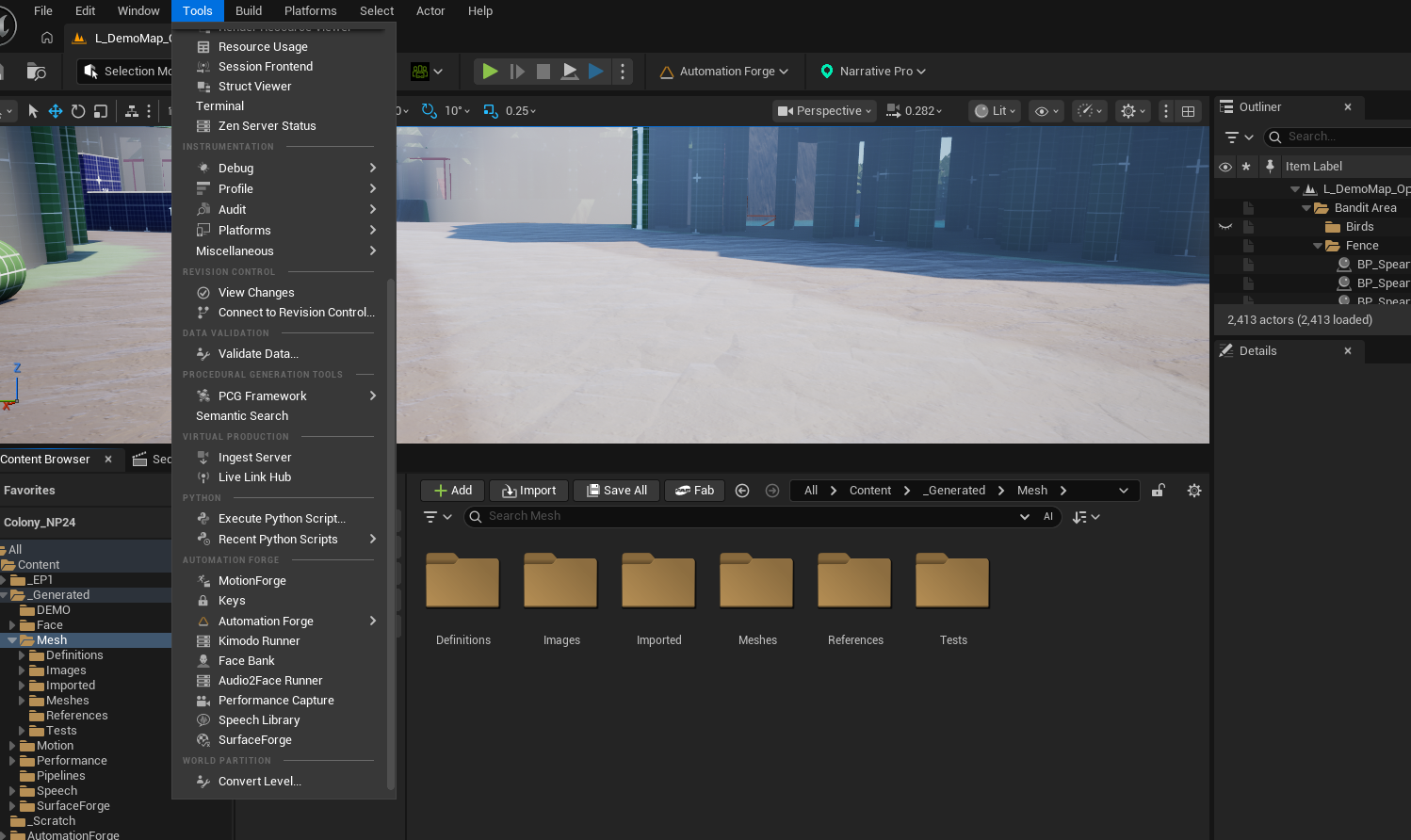
Task: Open the Build menu
Action: 249,10
